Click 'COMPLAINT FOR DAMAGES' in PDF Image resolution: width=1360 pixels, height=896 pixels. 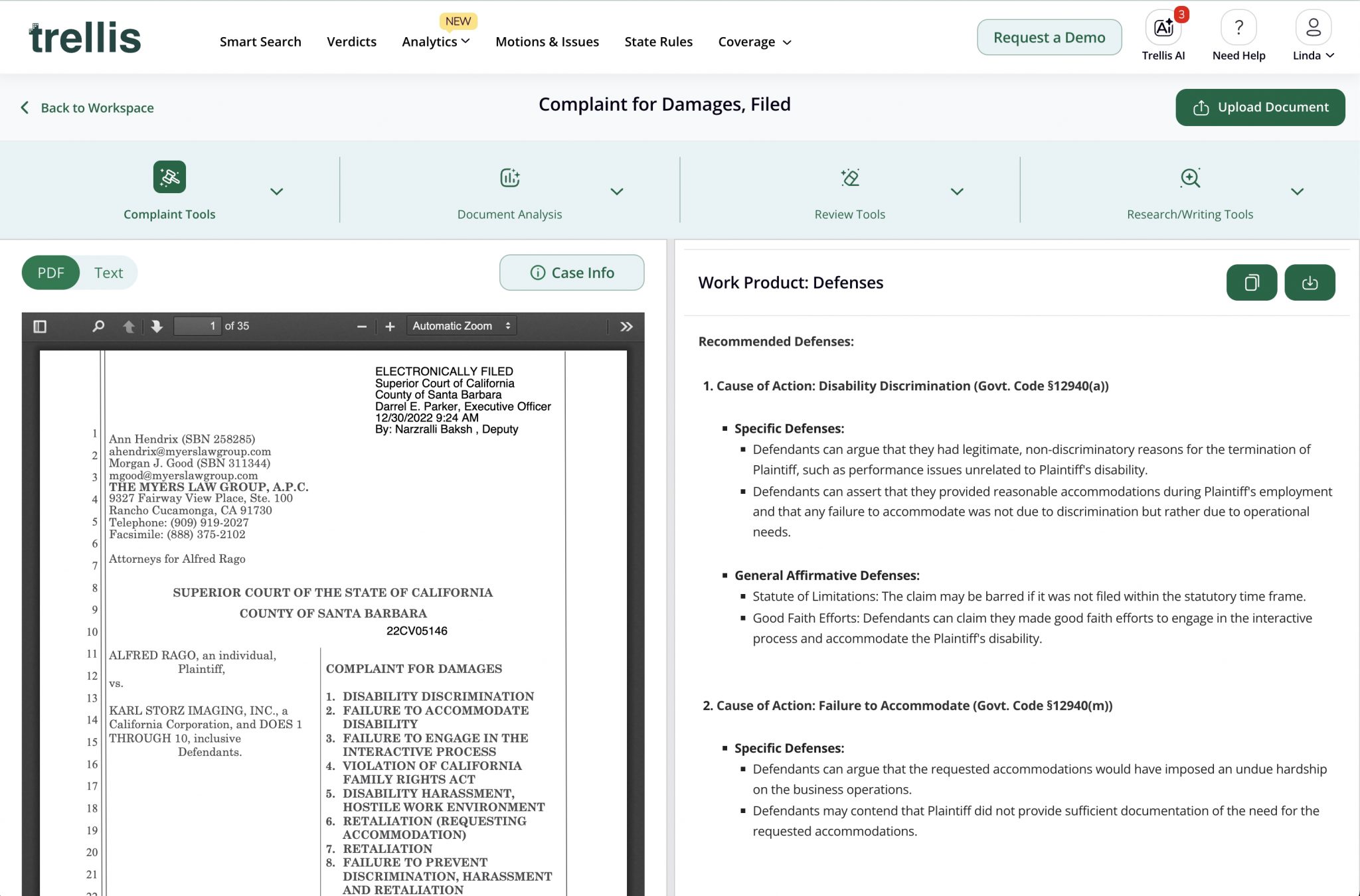[x=414, y=668]
